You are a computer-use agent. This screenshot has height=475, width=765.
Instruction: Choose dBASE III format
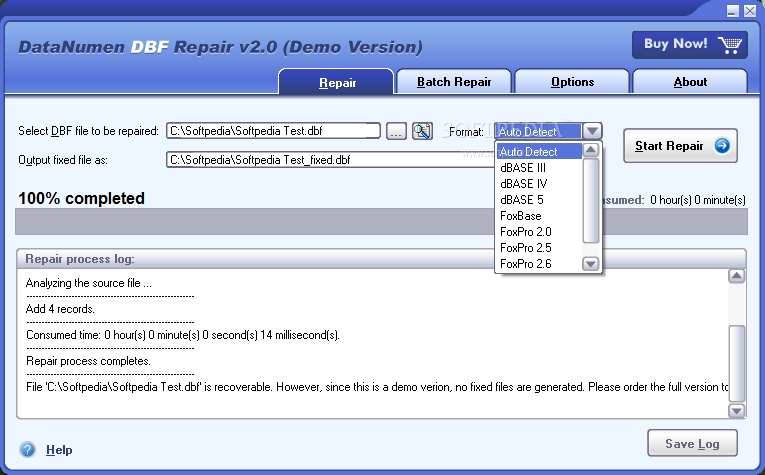coord(539,168)
